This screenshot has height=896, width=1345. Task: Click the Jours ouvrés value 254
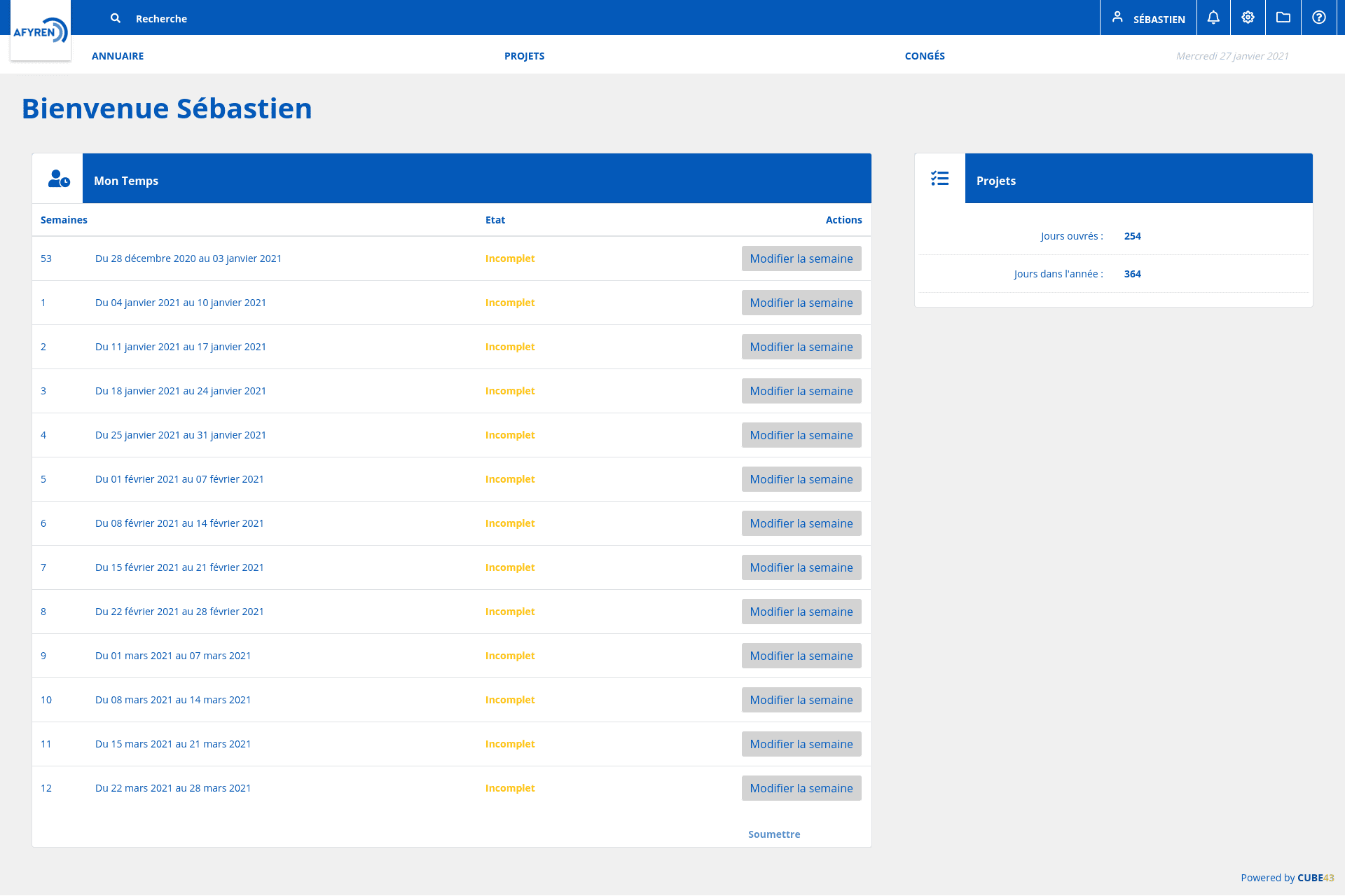tap(1133, 236)
